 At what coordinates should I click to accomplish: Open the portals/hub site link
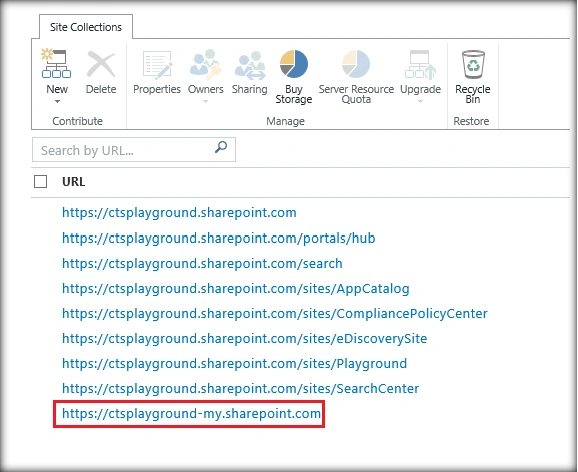coord(219,238)
